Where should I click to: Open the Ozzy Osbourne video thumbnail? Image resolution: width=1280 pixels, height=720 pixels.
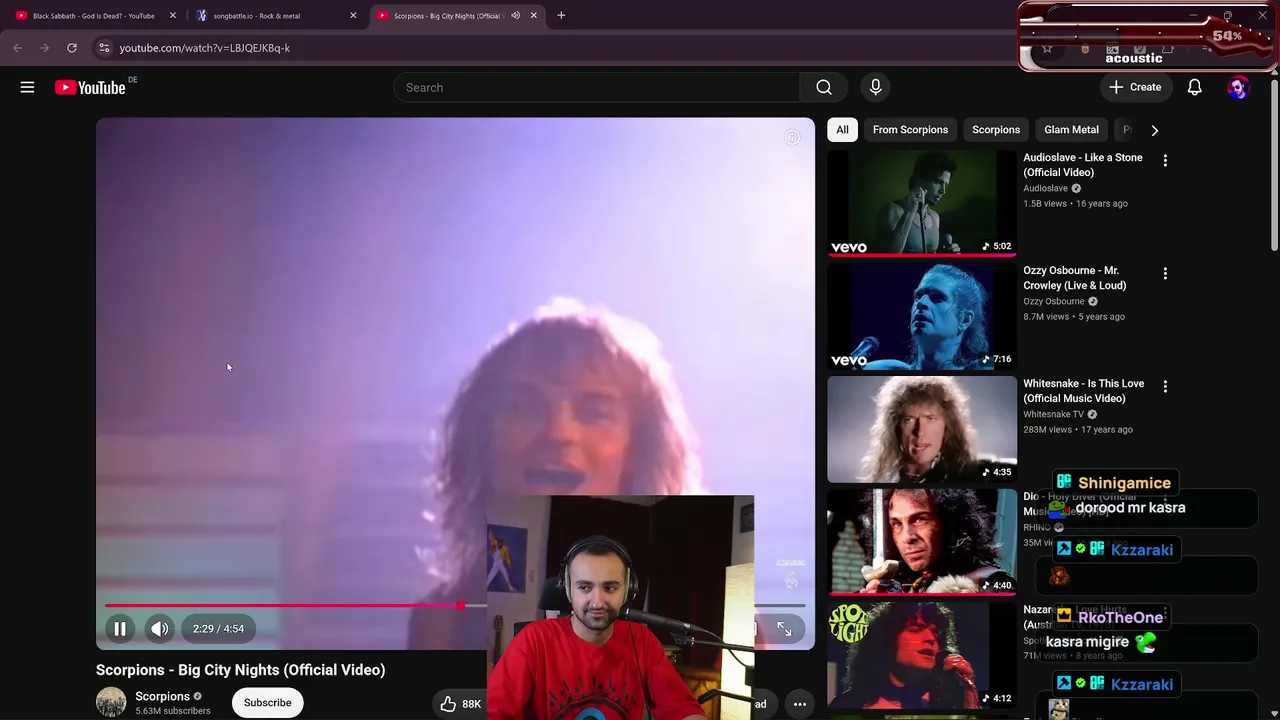click(922, 316)
